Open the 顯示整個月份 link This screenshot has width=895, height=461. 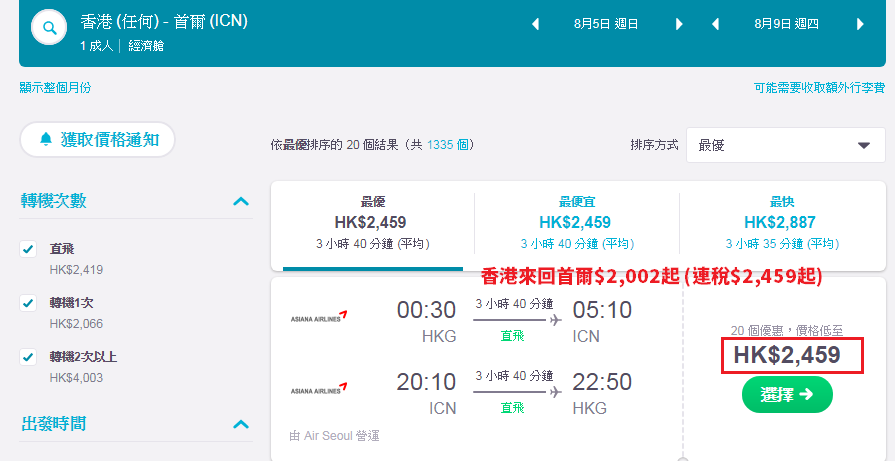55,88
